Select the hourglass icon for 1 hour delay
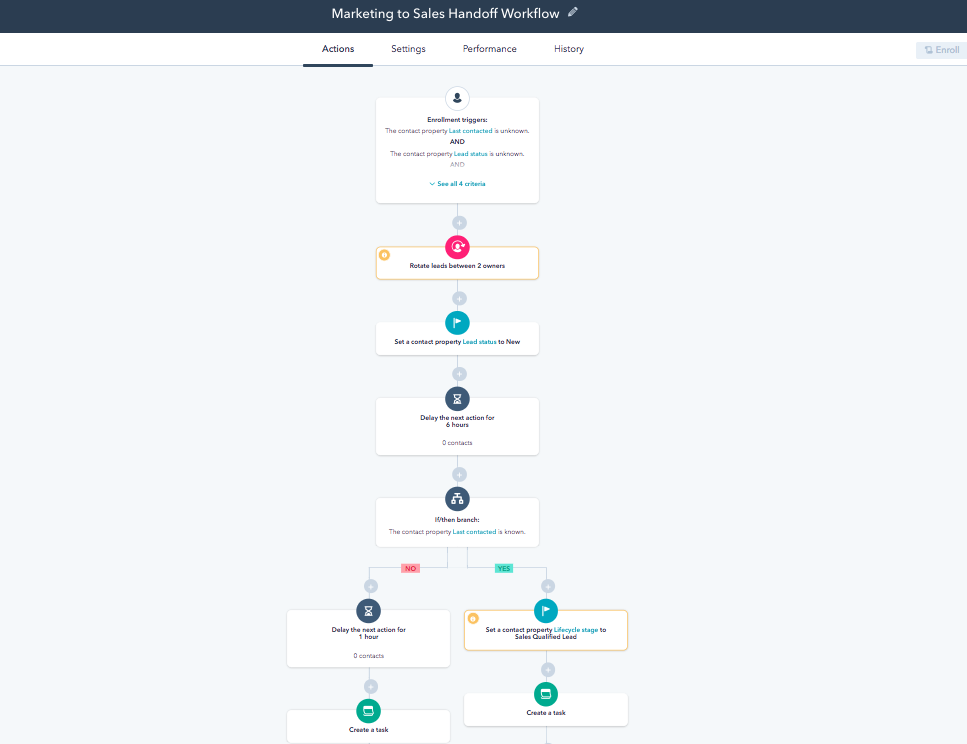This screenshot has height=744, width=967. tap(369, 610)
